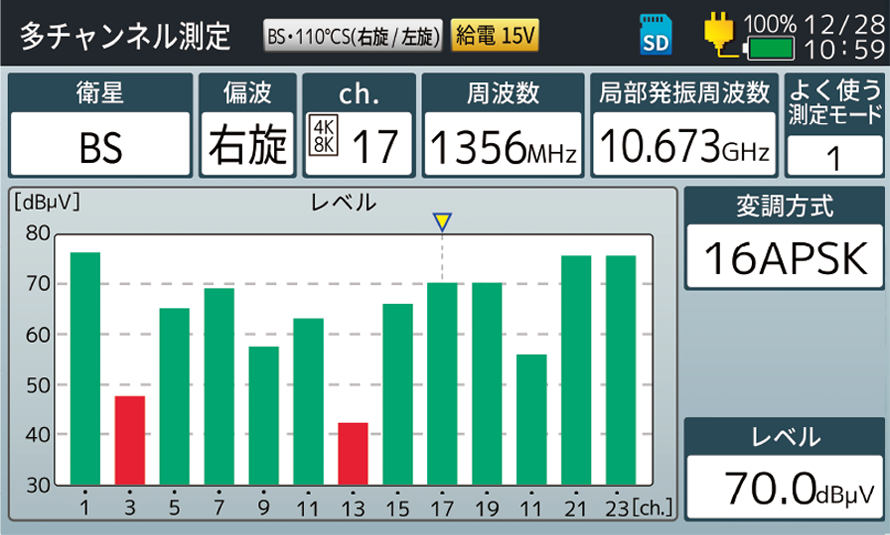Tap the blue SD card icon
The width and height of the screenshot is (890, 535).
[x=655, y=37]
